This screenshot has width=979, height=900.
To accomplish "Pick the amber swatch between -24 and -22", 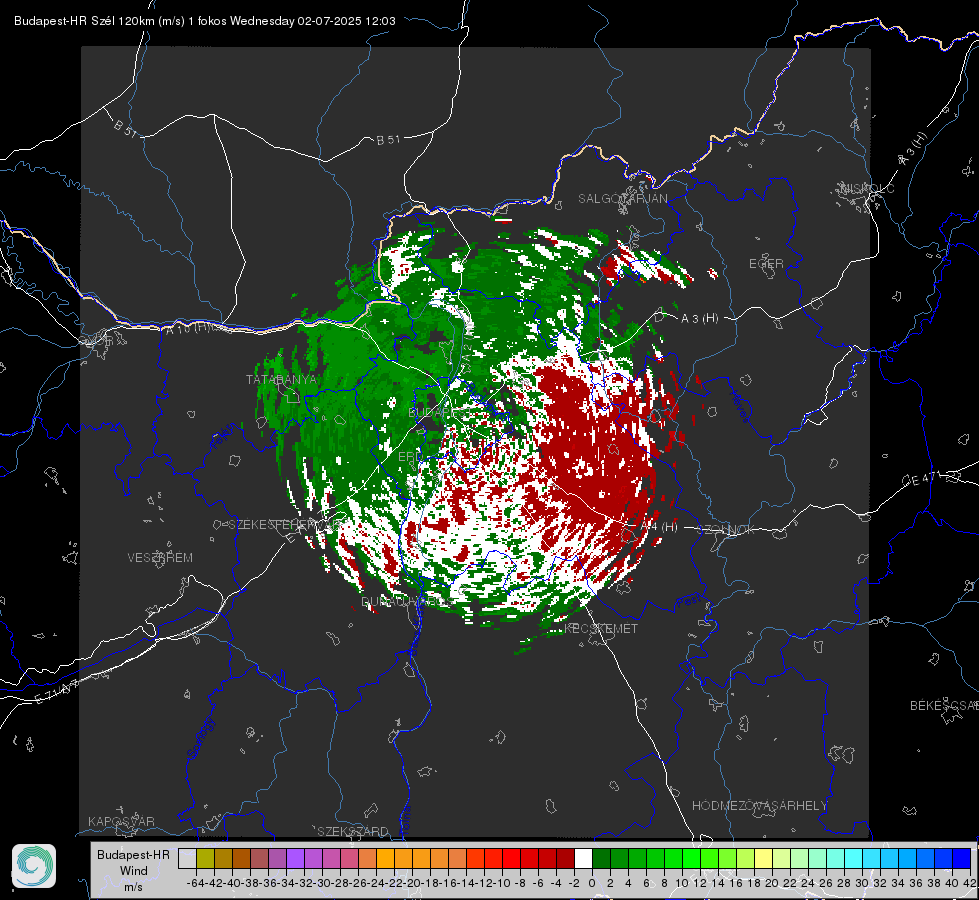I will point(385,858).
